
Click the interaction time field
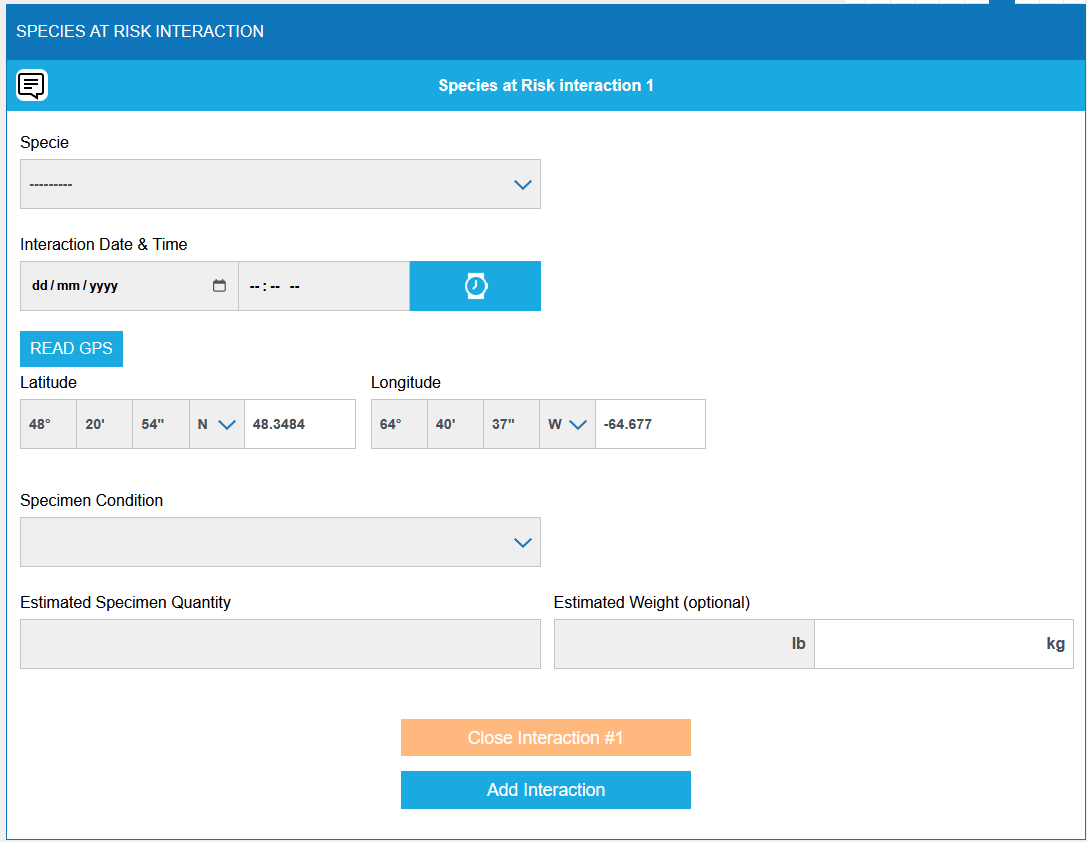pos(322,286)
